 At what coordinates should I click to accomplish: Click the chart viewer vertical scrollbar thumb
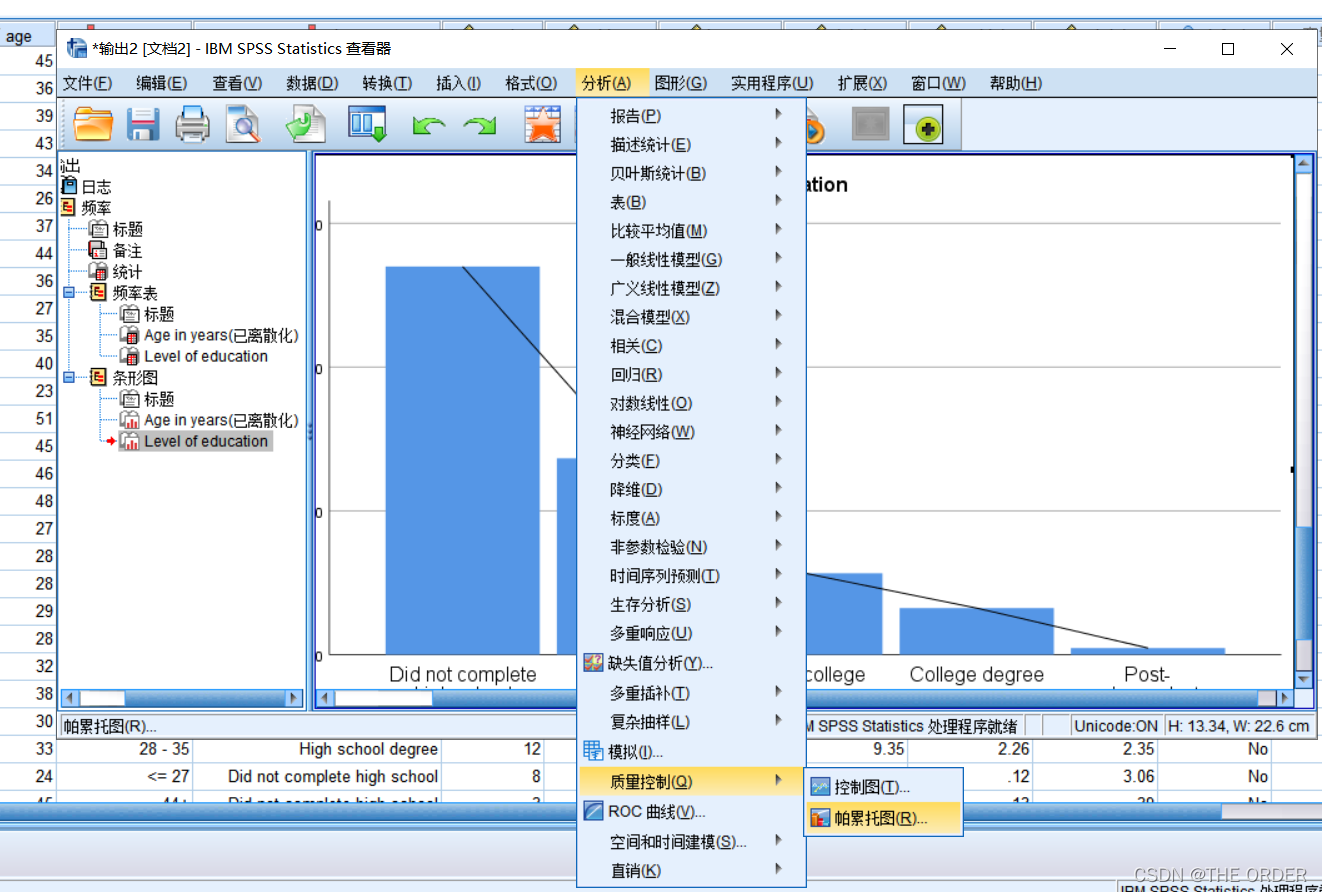pos(1302,582)
